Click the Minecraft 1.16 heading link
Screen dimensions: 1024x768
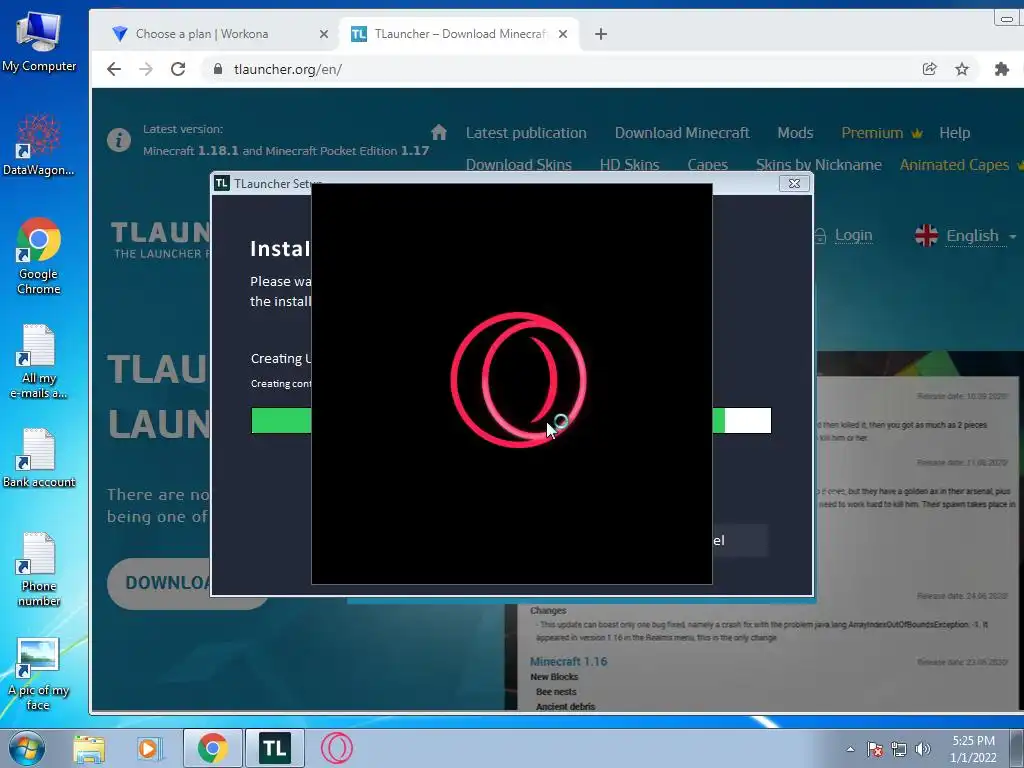click(568, 662)
